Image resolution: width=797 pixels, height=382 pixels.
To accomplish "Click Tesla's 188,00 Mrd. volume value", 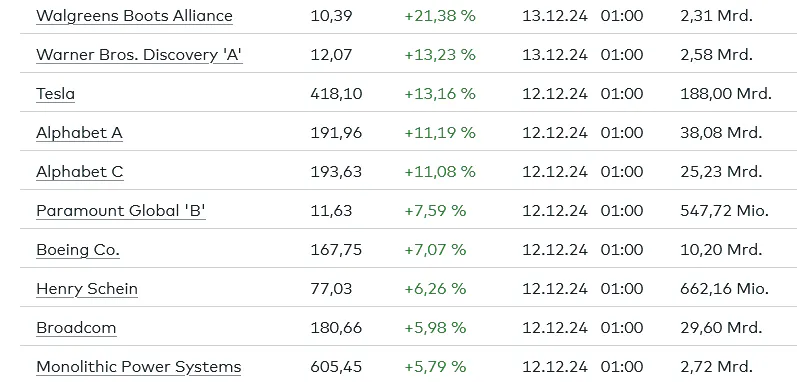I will point(726,94).
